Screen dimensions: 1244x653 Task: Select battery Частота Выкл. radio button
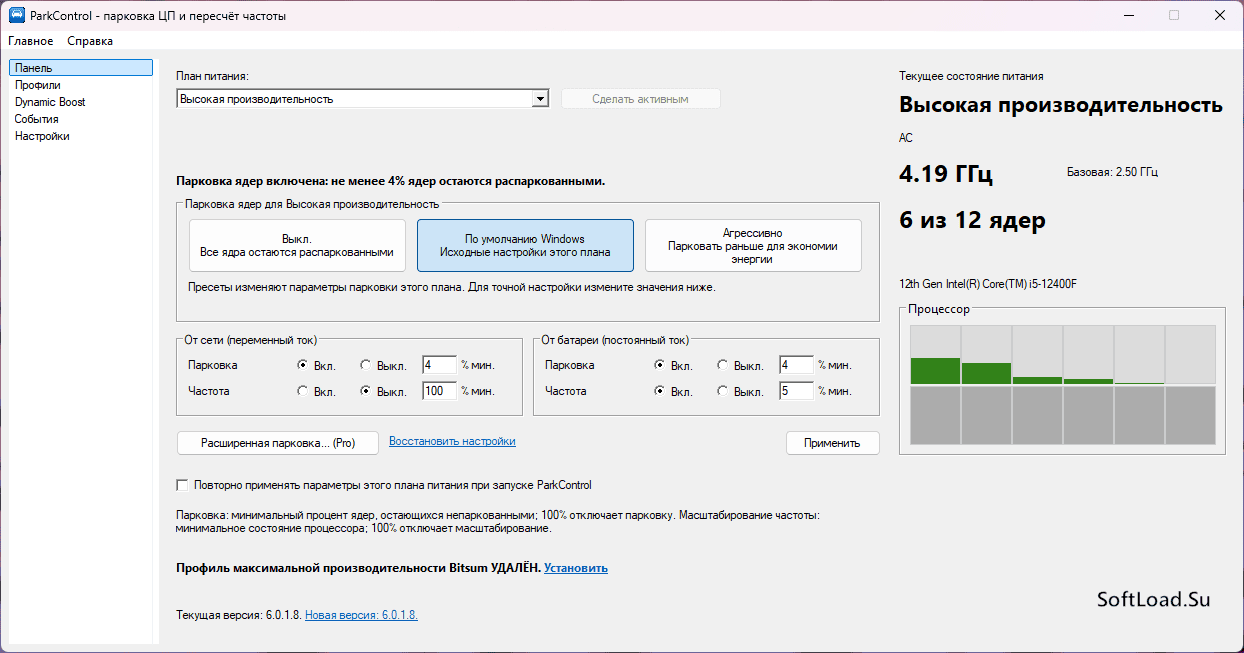click(723, 391)
